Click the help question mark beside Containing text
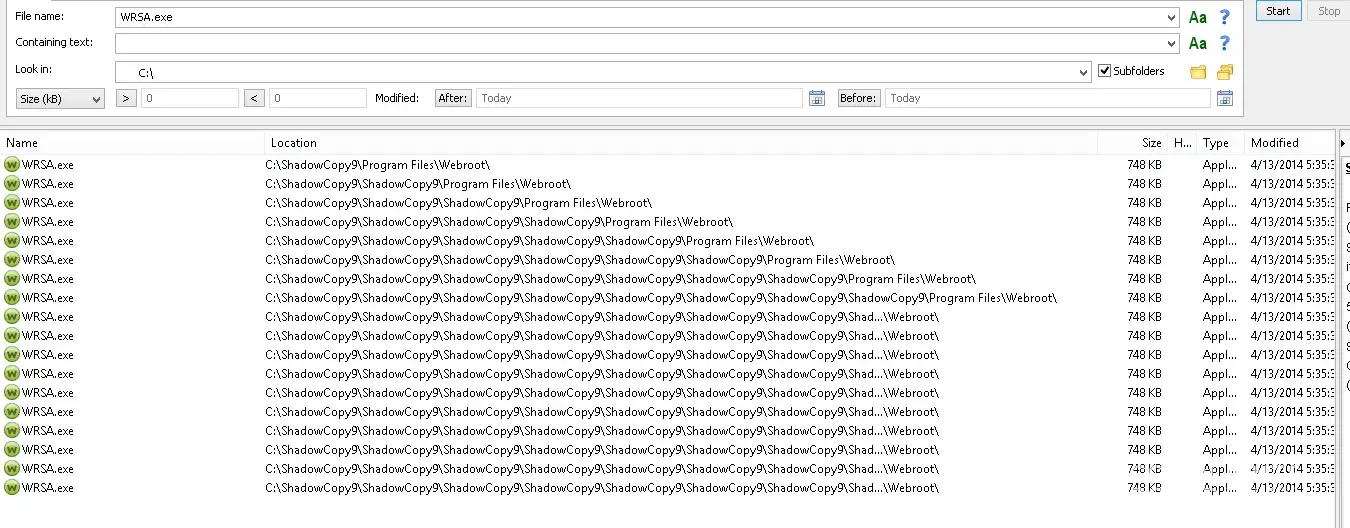The image size is (1350, 528). coord(1224,43)
